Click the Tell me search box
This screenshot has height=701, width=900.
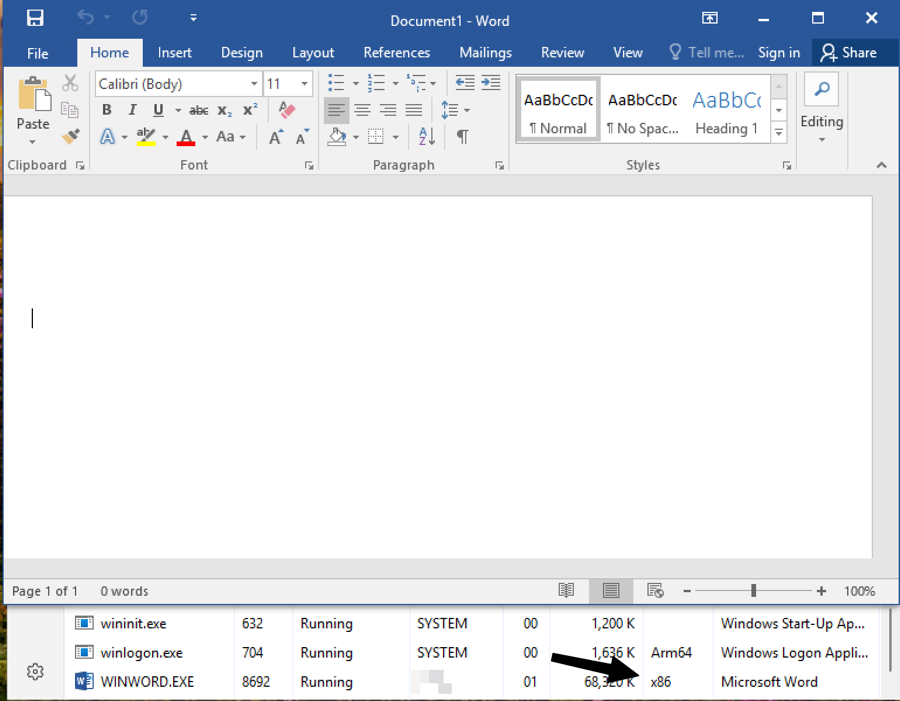[707, 53]
